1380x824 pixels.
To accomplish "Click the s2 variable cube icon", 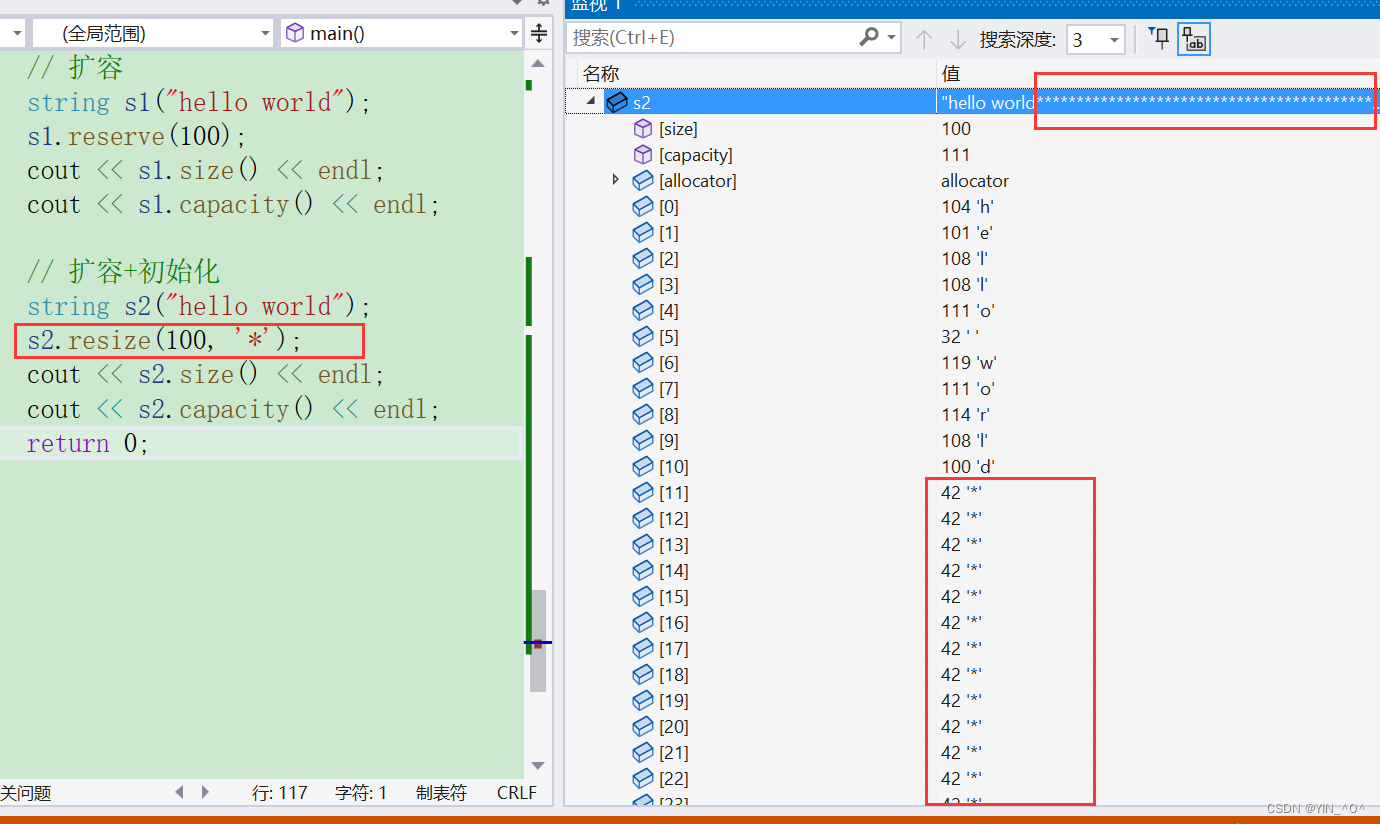I will click(x=617, y=102).
